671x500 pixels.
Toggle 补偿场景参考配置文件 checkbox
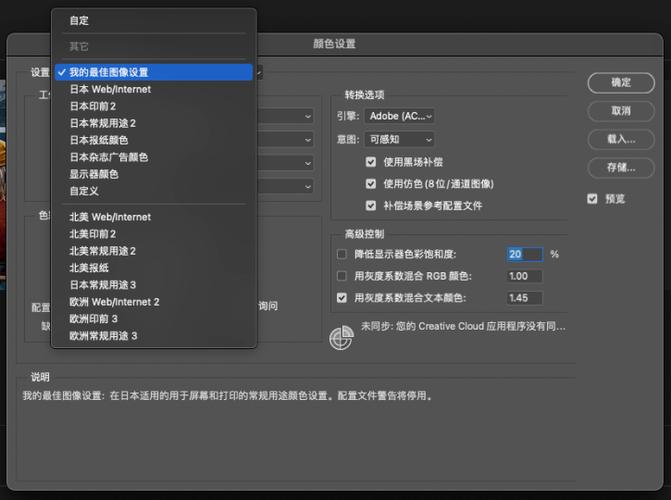(371, 205)
